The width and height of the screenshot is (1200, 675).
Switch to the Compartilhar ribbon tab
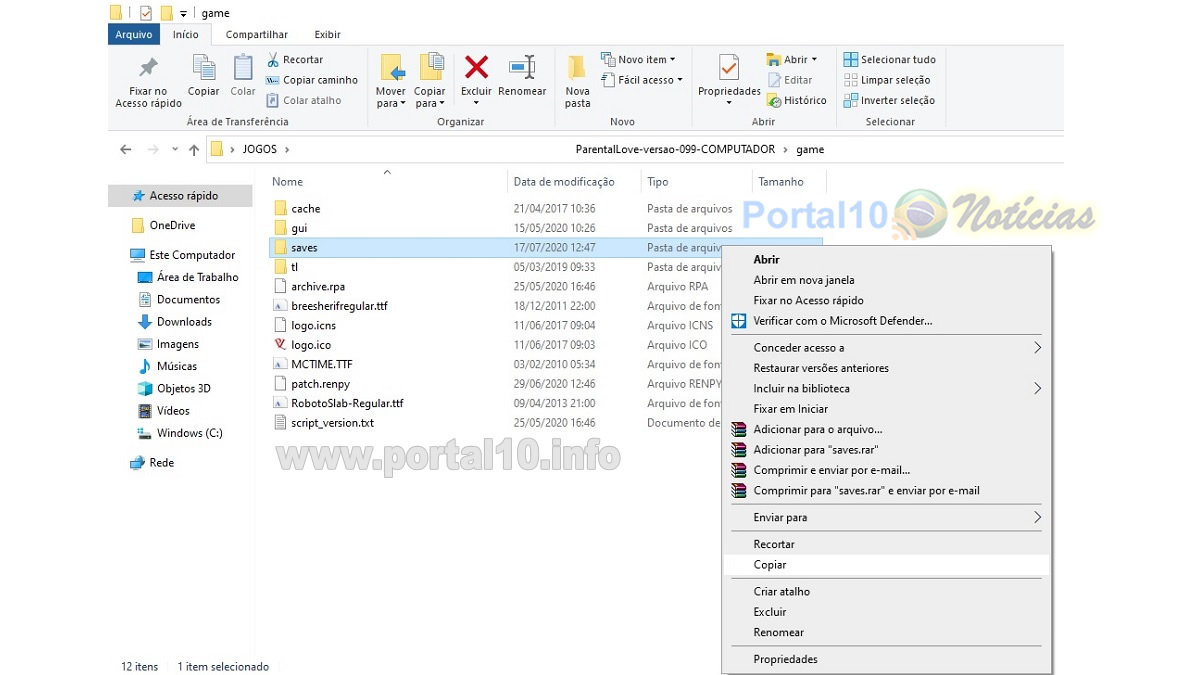[x=257, y=34]
